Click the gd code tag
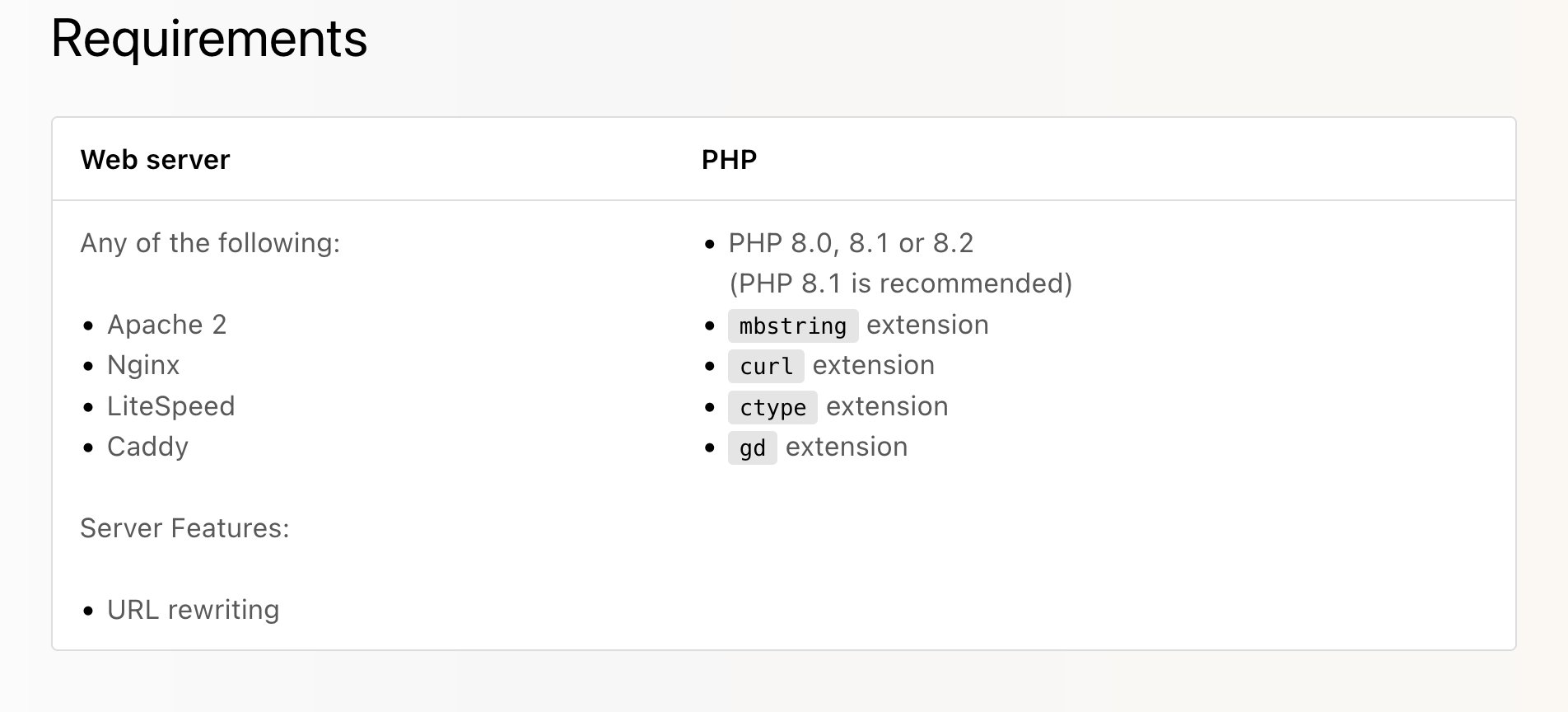The image size is (1568, 712). click(753, 447)
